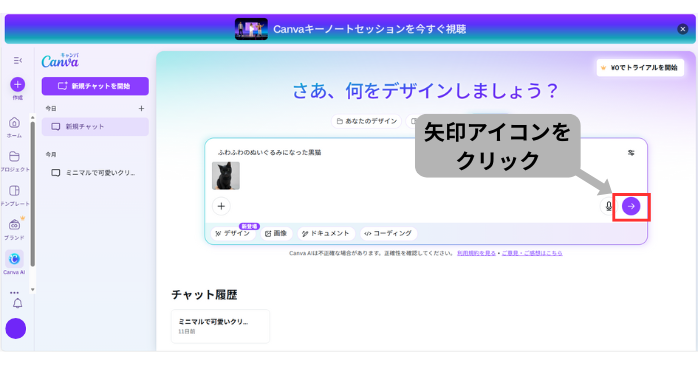The width and height of the screenshot is (698, 365).
Task: Click the Canva logo
Action: 60,61
